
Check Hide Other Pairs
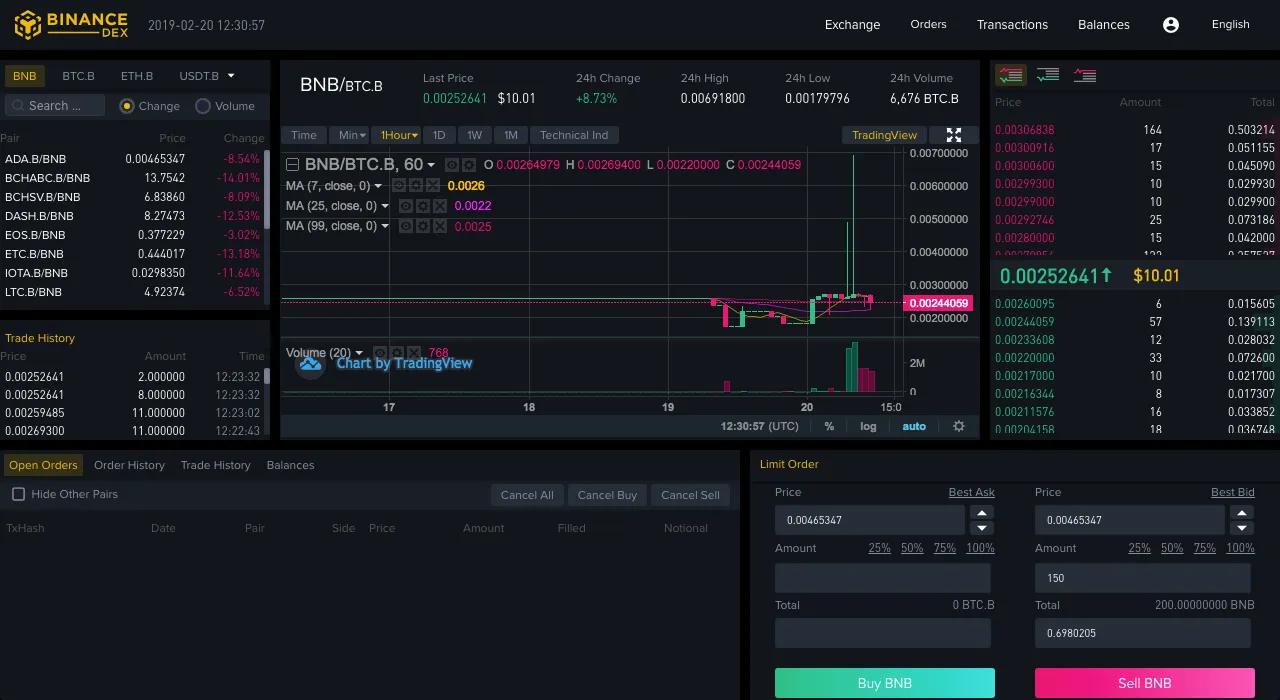pyautogui.click(x=18, y=494)
